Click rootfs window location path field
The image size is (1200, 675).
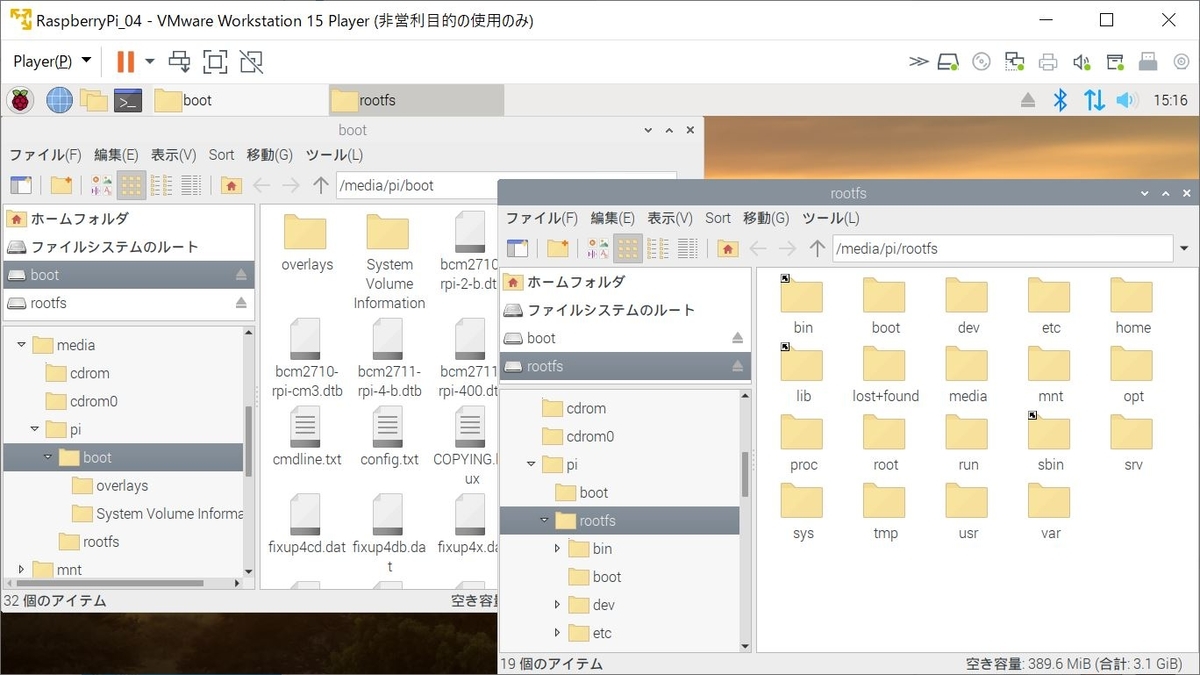click(x=1002, y=248)
